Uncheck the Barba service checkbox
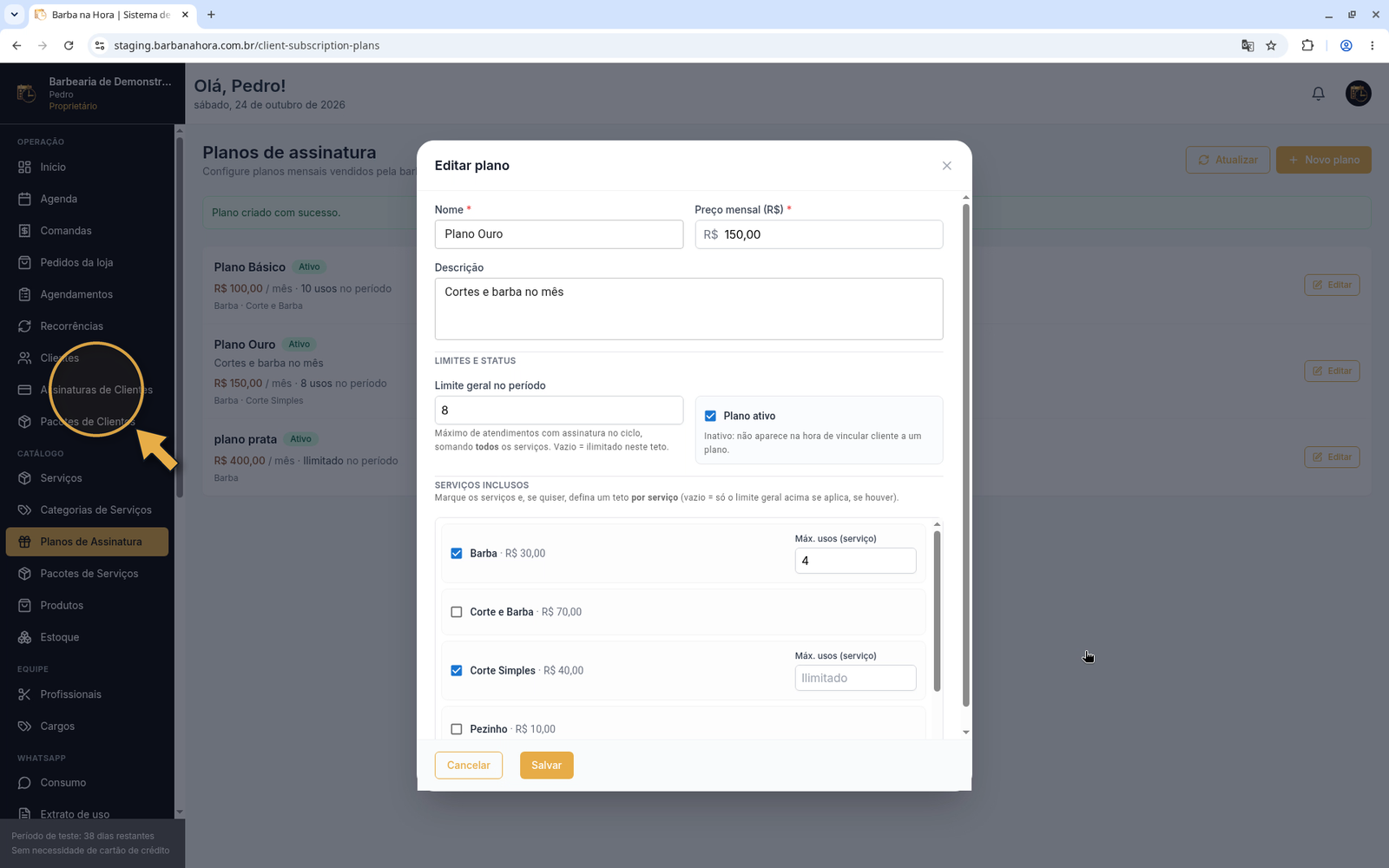 pos(457,554)
